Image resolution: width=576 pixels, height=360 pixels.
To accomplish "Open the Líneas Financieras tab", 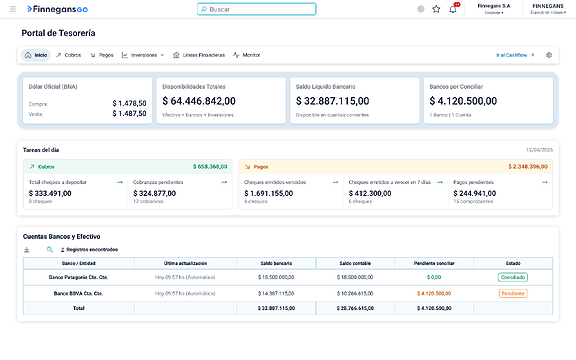I will click(199, 55).
